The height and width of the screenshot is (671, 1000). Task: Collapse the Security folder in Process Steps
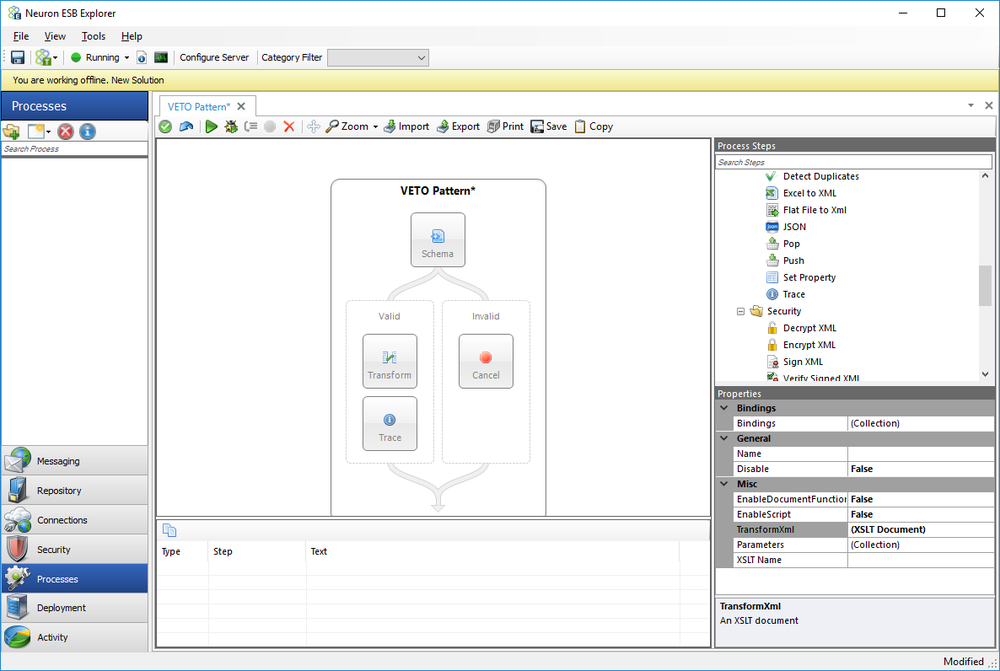(x=740, y=311)
